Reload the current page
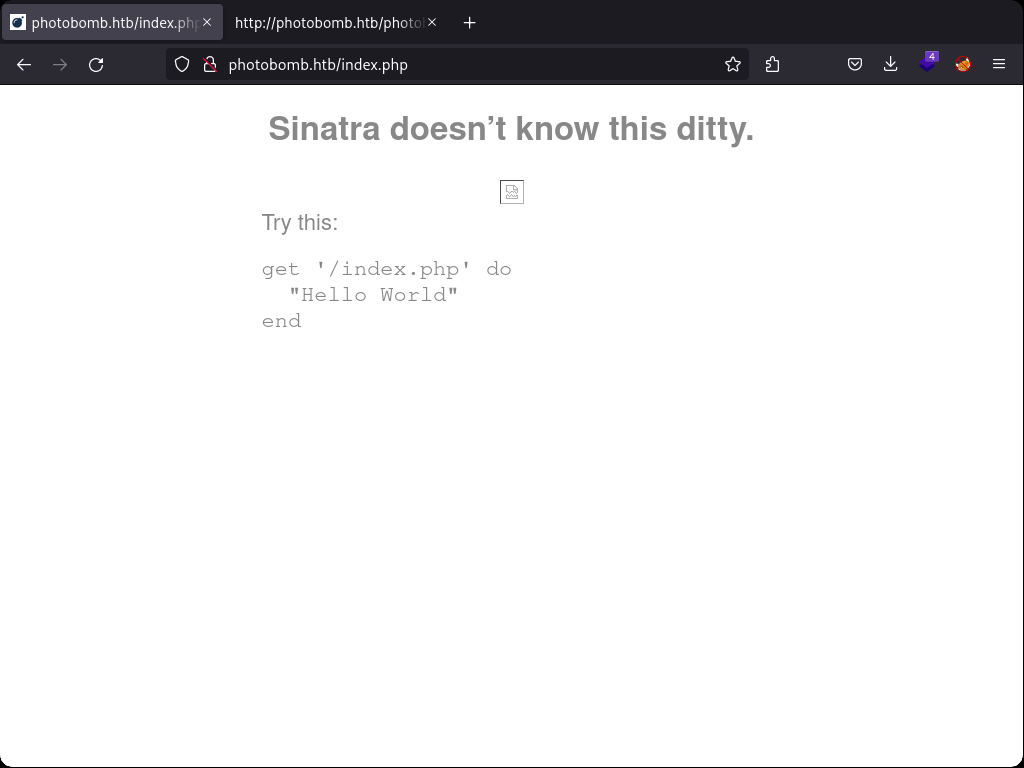 pyautogui.click(x=96, y=64)
